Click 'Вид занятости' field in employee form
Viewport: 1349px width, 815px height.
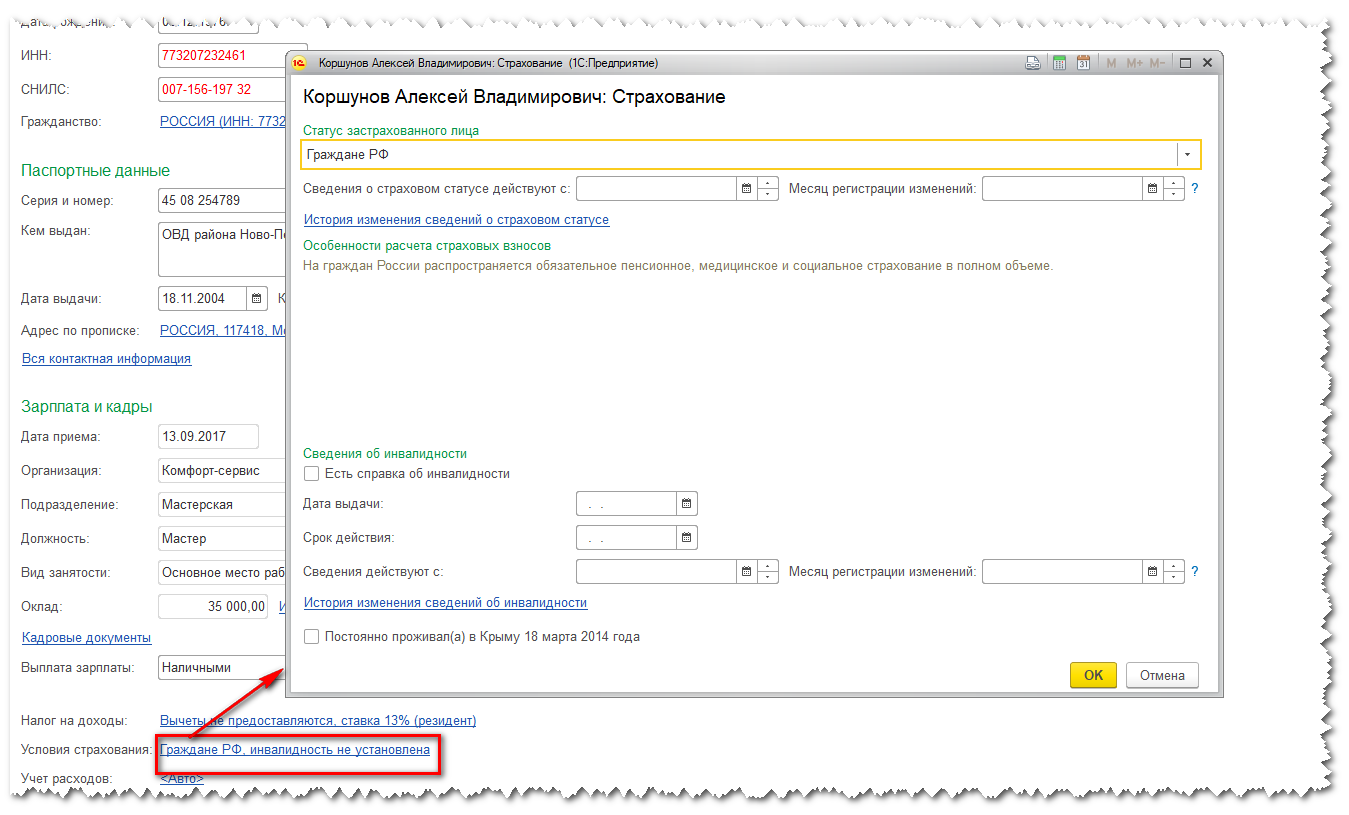[222, 572]
